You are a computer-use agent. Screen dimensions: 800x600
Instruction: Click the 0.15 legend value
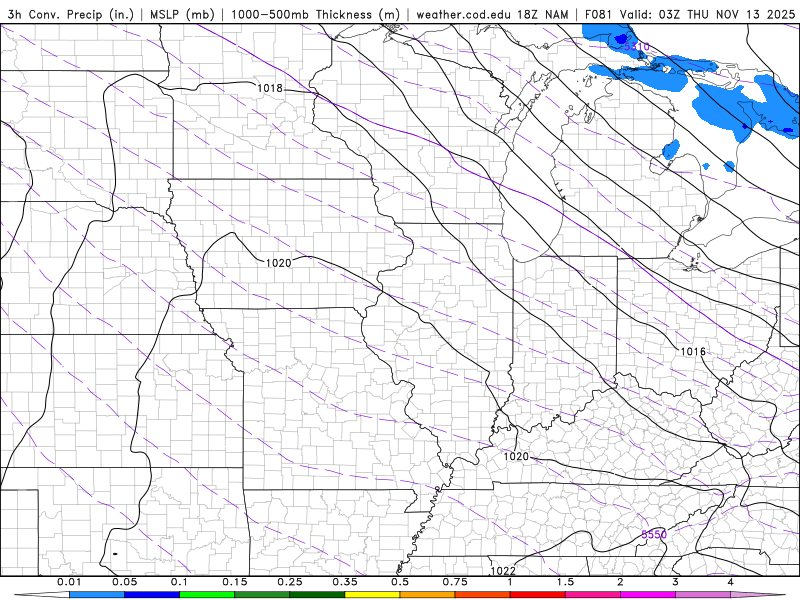[235, 582]
